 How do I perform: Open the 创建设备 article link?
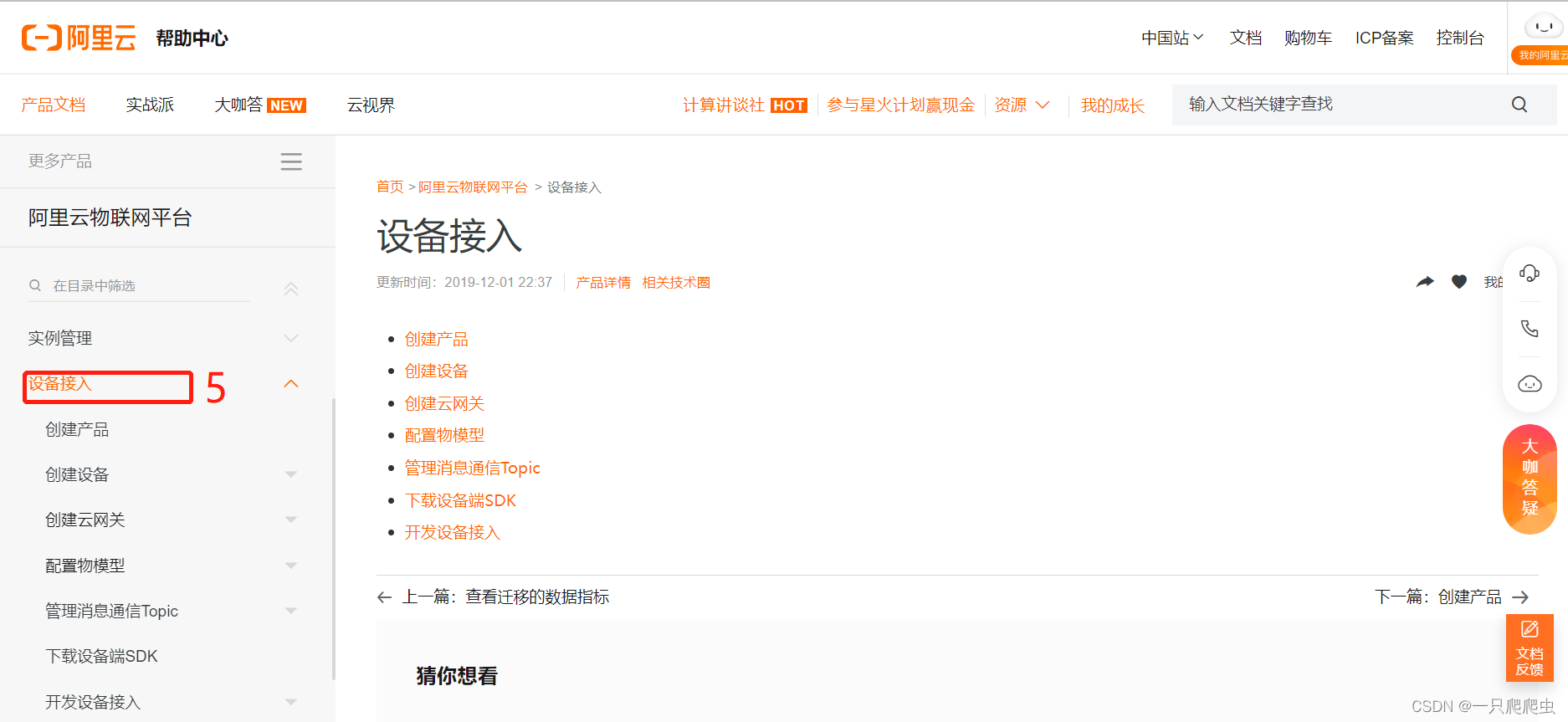[436, 371]
